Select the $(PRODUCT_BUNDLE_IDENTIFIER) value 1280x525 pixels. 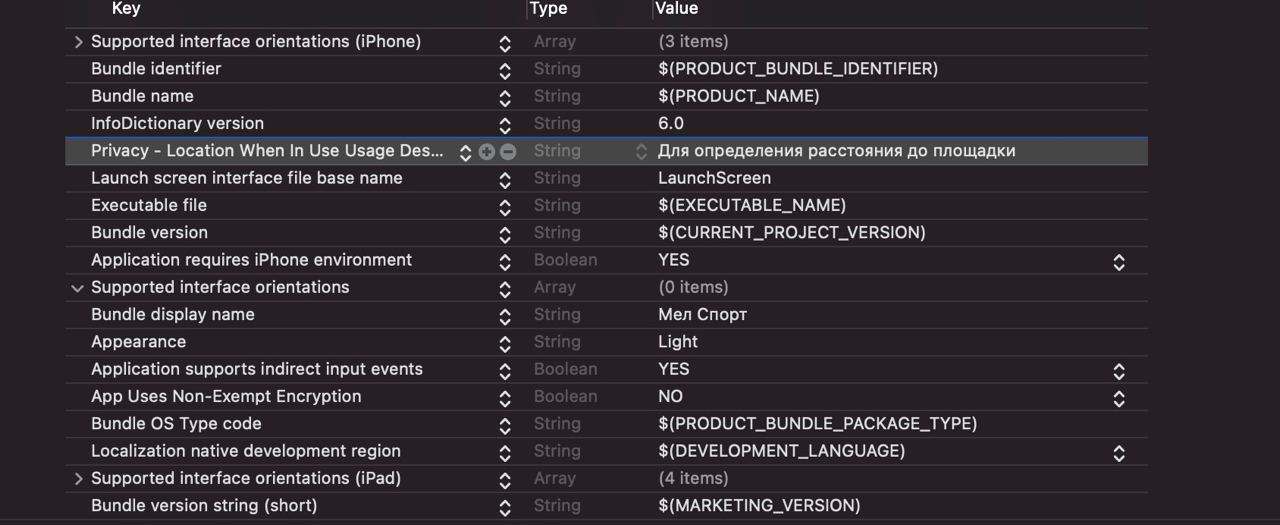click(798, 69)
